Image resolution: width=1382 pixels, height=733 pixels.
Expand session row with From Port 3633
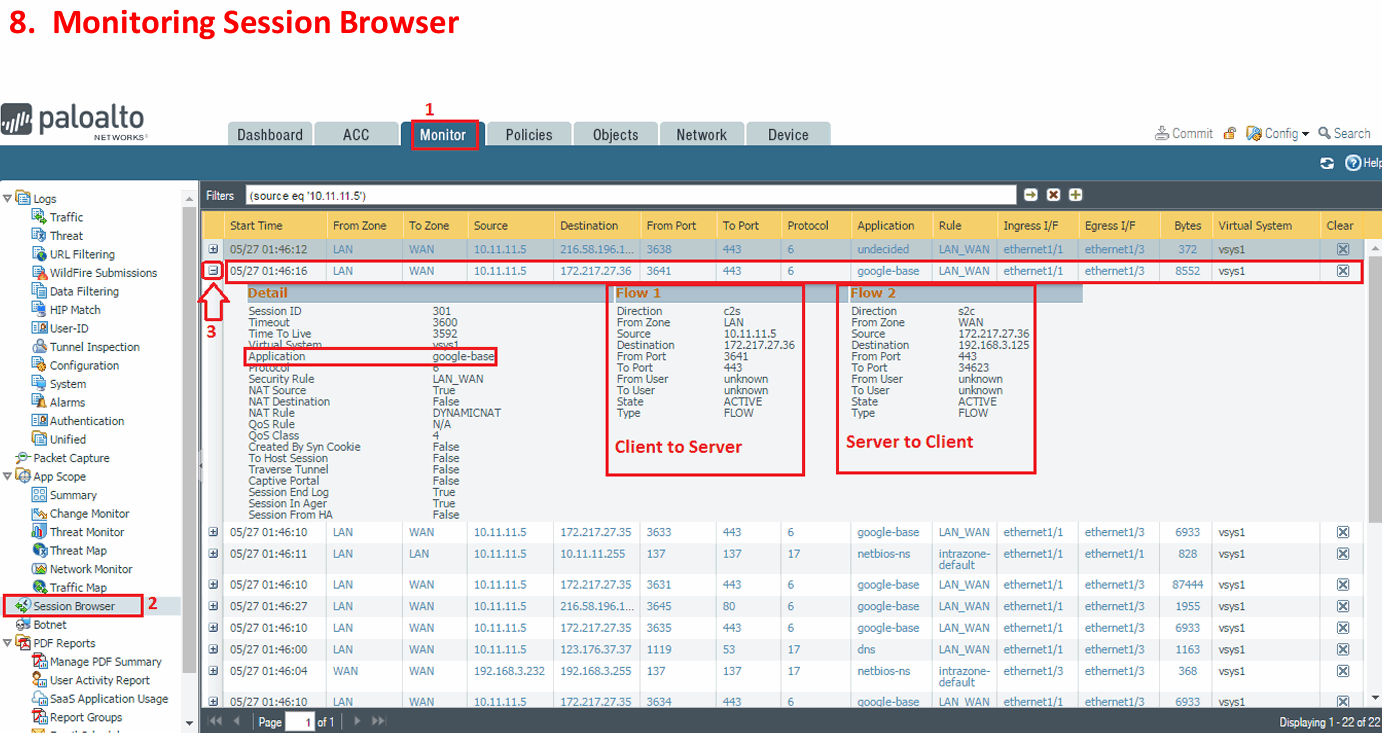point(213,532)
